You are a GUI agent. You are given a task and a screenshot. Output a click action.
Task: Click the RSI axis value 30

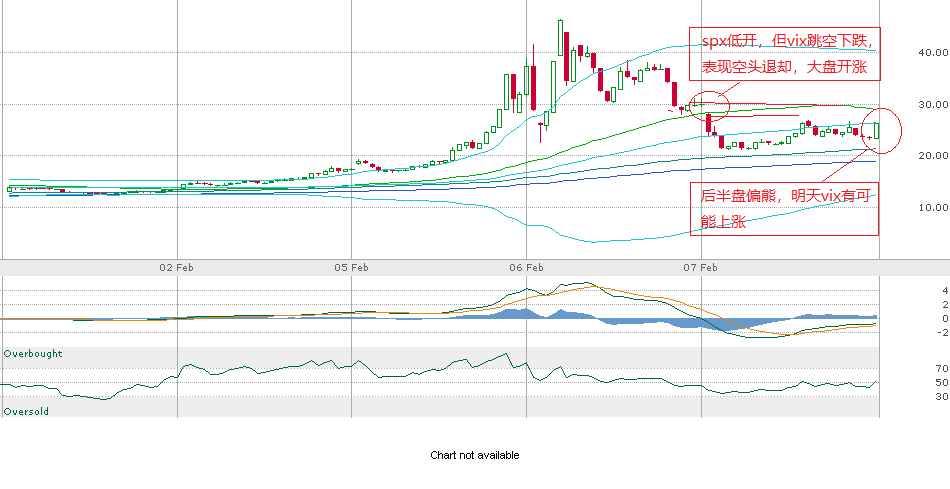coord(942,397)
